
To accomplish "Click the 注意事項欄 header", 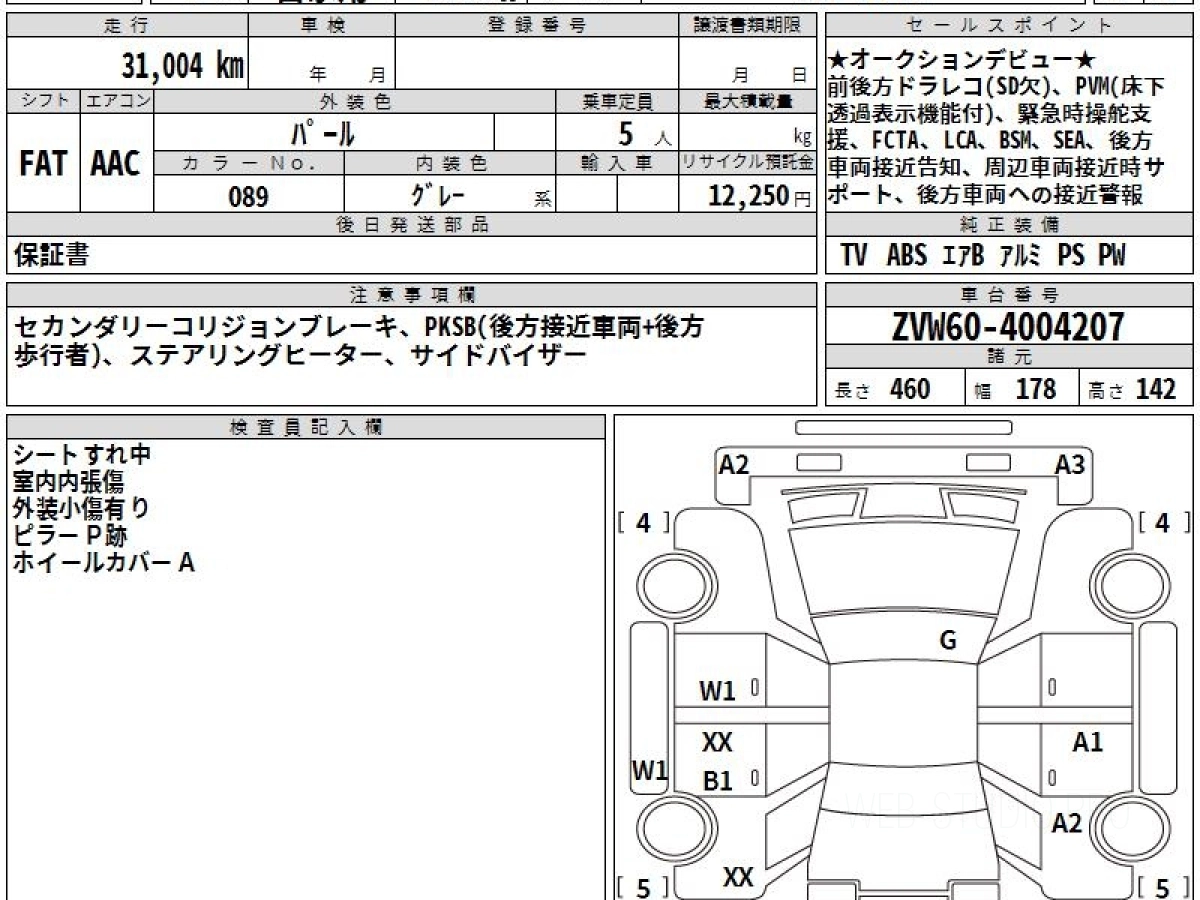I will pos(412,294).
